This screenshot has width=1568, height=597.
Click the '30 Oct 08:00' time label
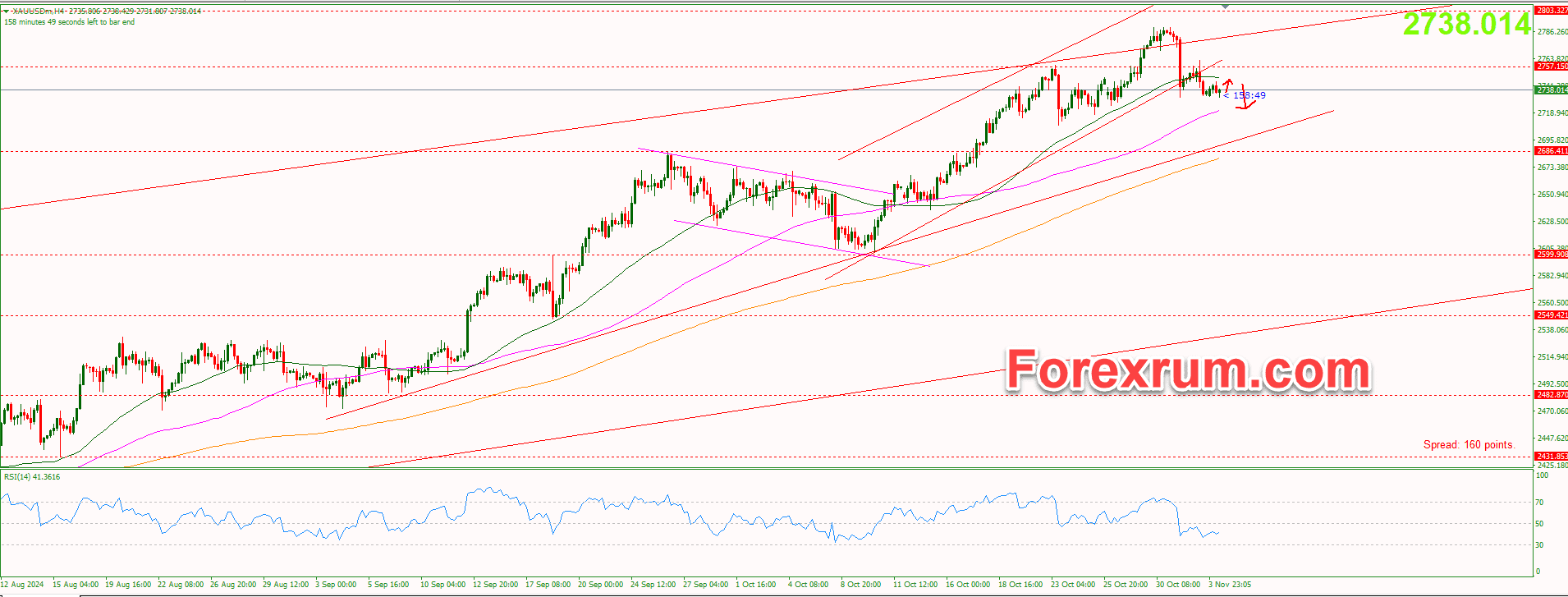[x=1178, y=585]
